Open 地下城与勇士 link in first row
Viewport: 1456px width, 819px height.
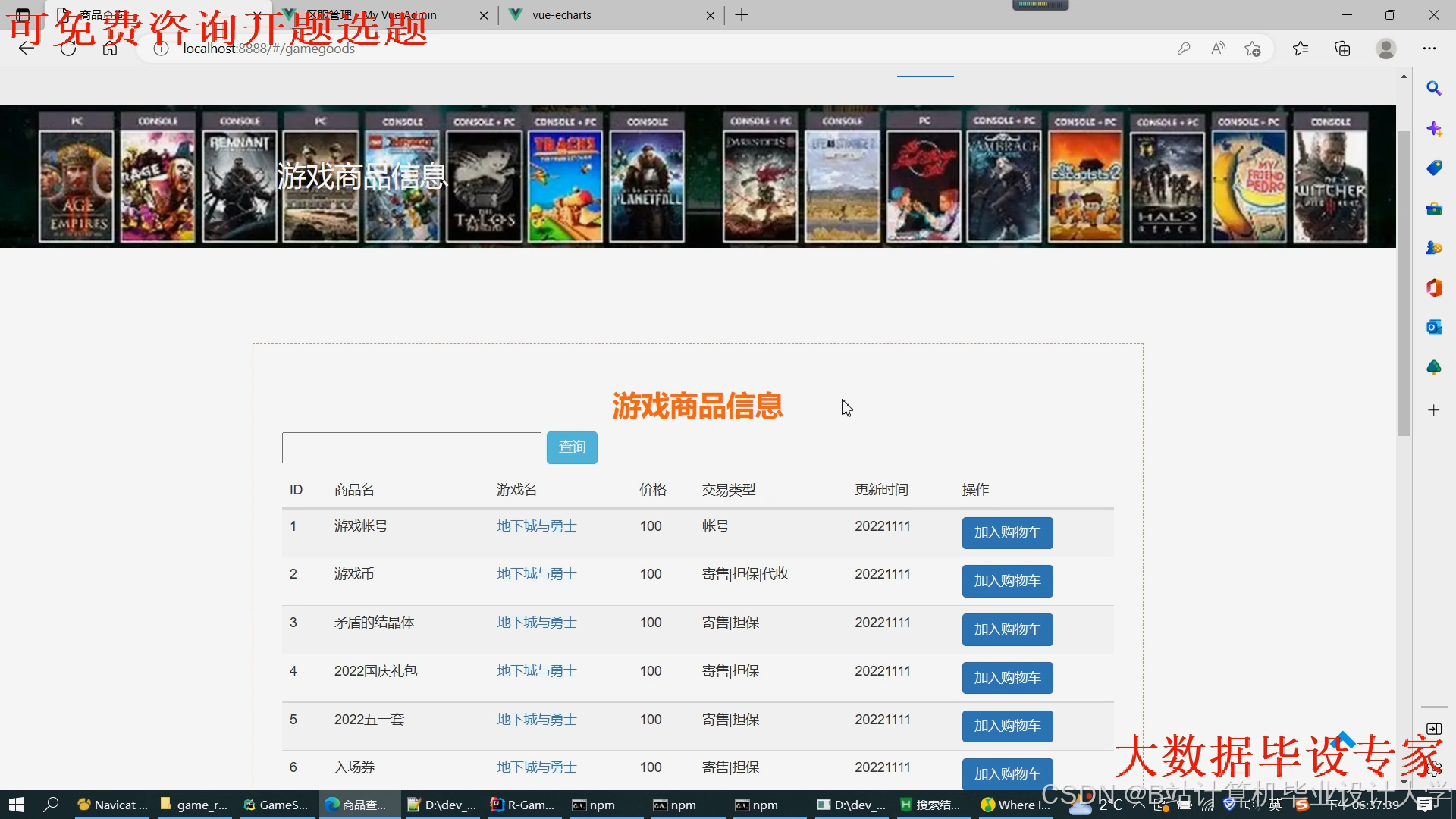pyautogui.click(x=536, y=526)
